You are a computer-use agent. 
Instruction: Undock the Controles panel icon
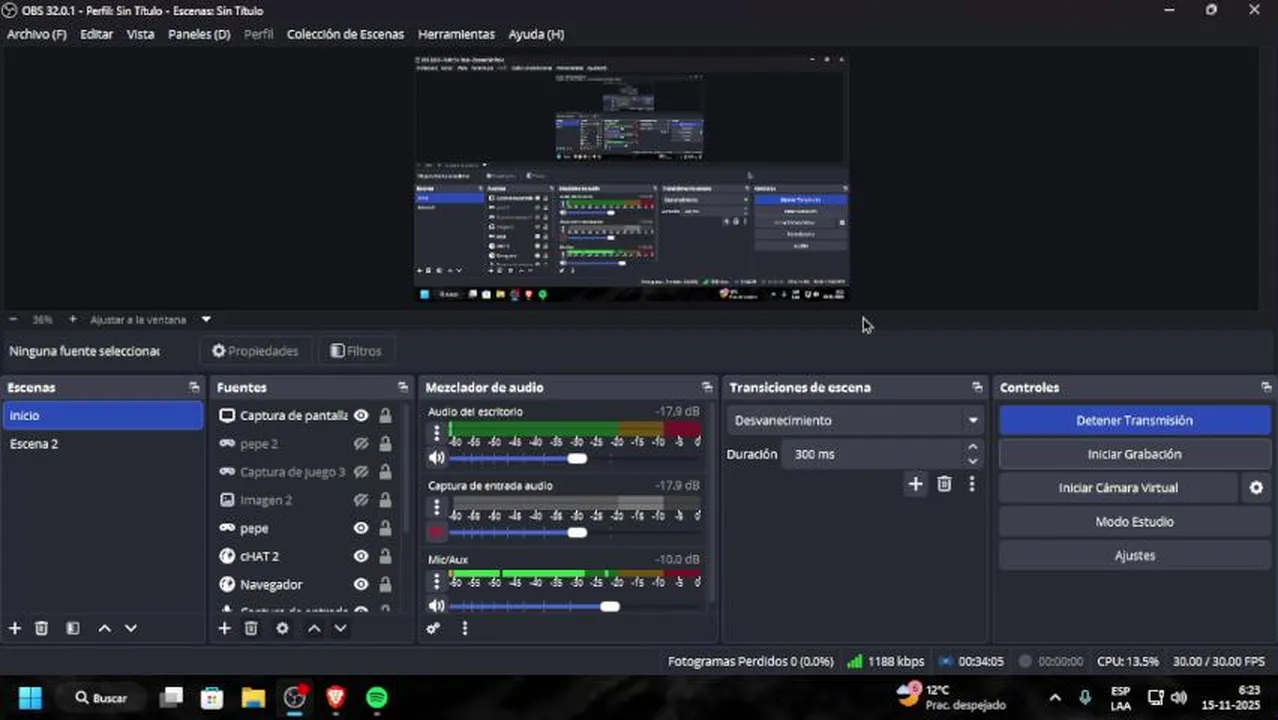coord(1266,387)
